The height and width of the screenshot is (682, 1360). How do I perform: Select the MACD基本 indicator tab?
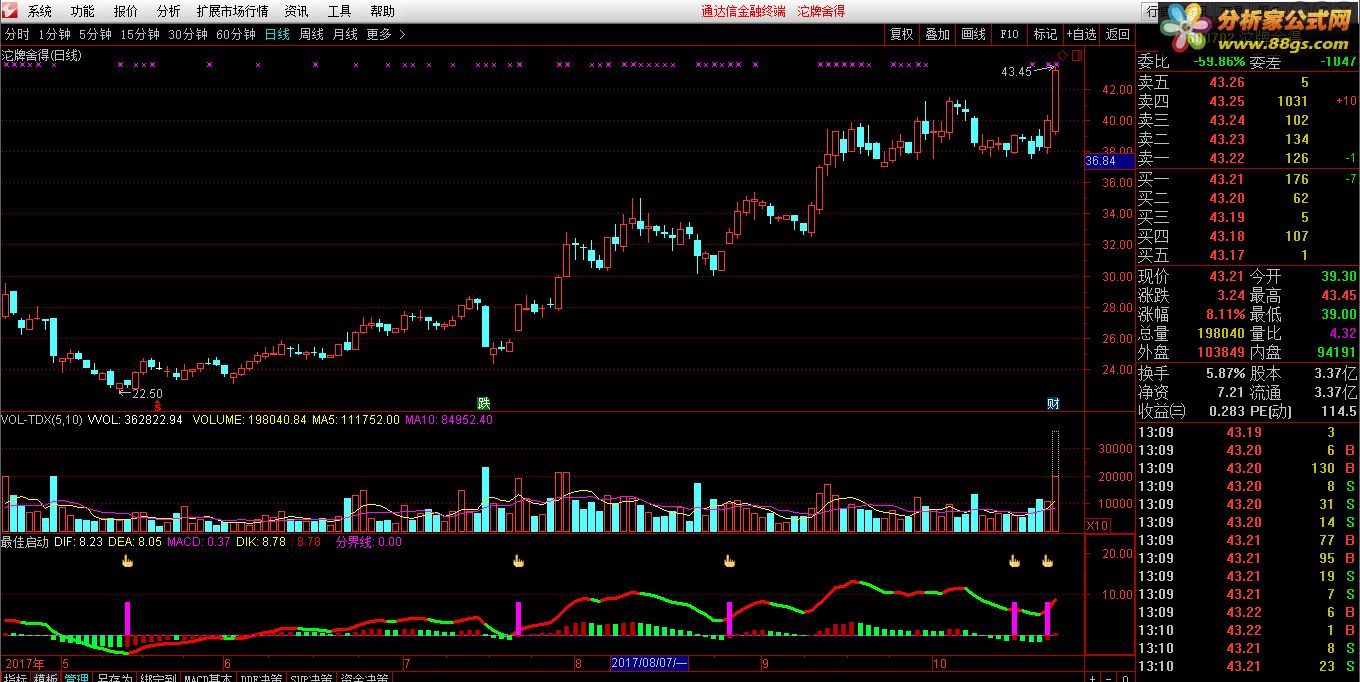[207, 678]
